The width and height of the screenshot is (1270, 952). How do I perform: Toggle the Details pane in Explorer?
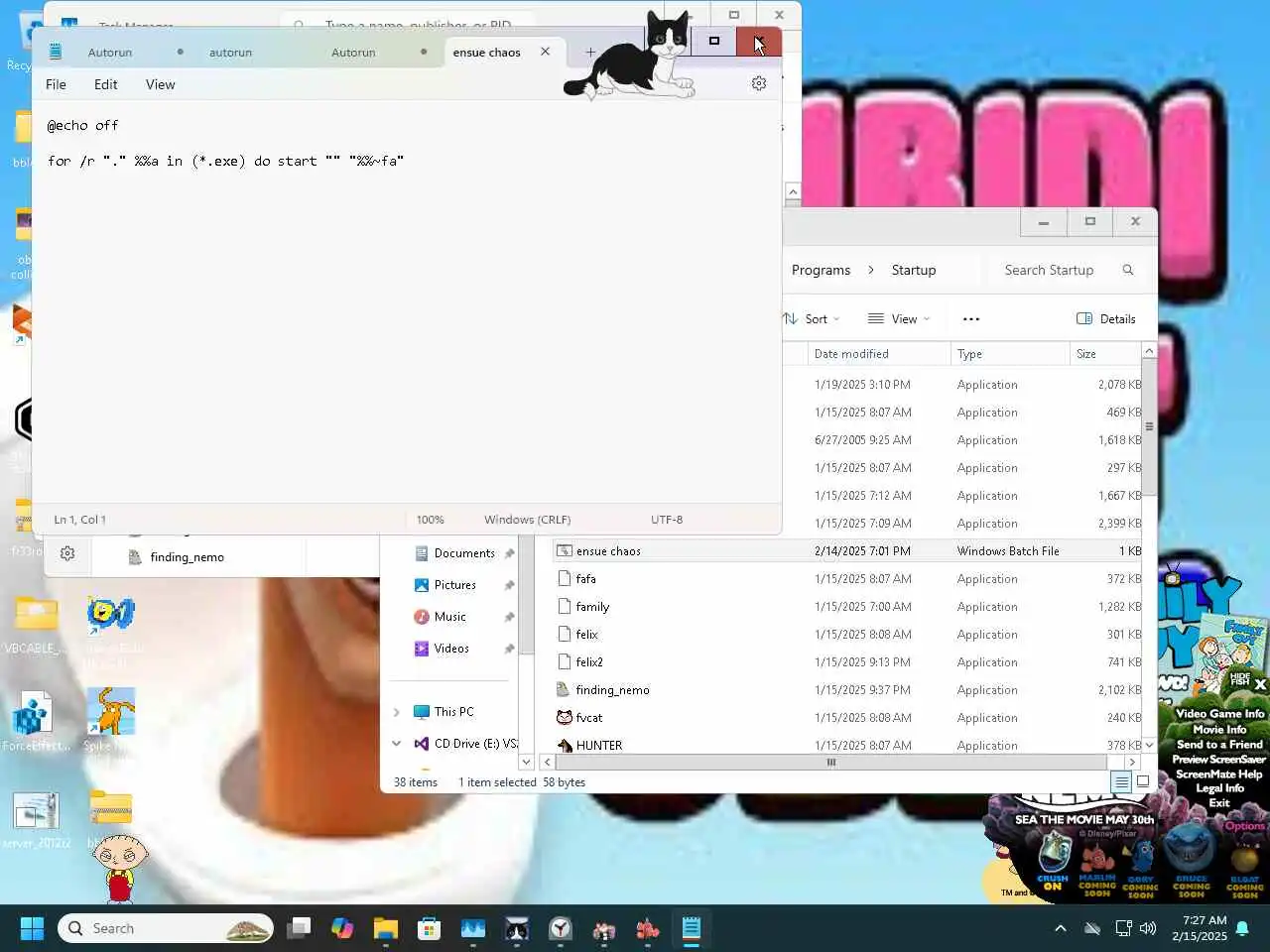1106,318
